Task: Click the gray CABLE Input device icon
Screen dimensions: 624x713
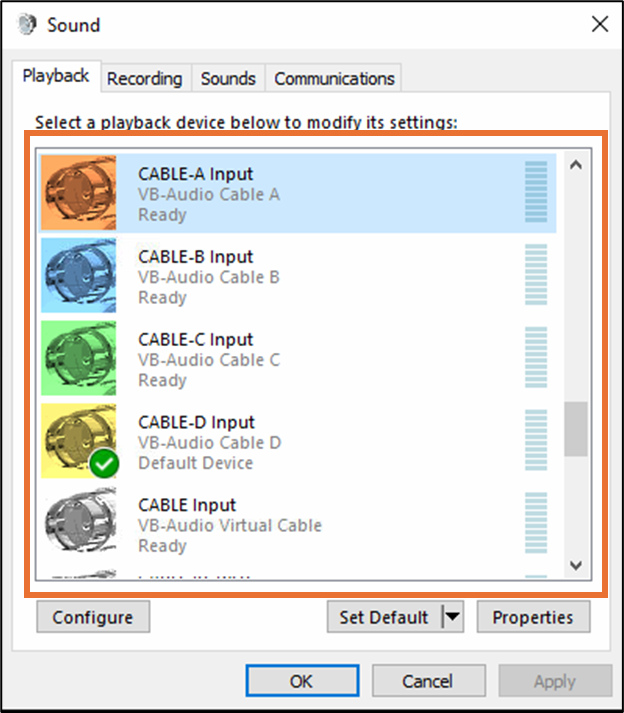Action: [78, 522]
